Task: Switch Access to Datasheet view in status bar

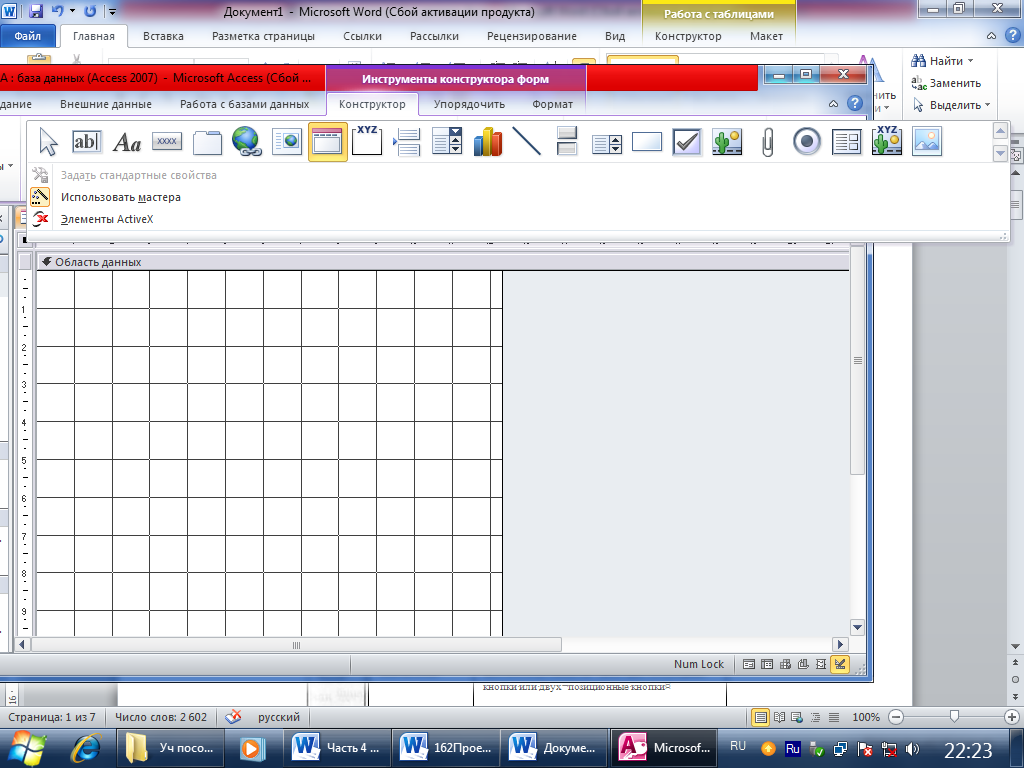Action: pos(767,664)
